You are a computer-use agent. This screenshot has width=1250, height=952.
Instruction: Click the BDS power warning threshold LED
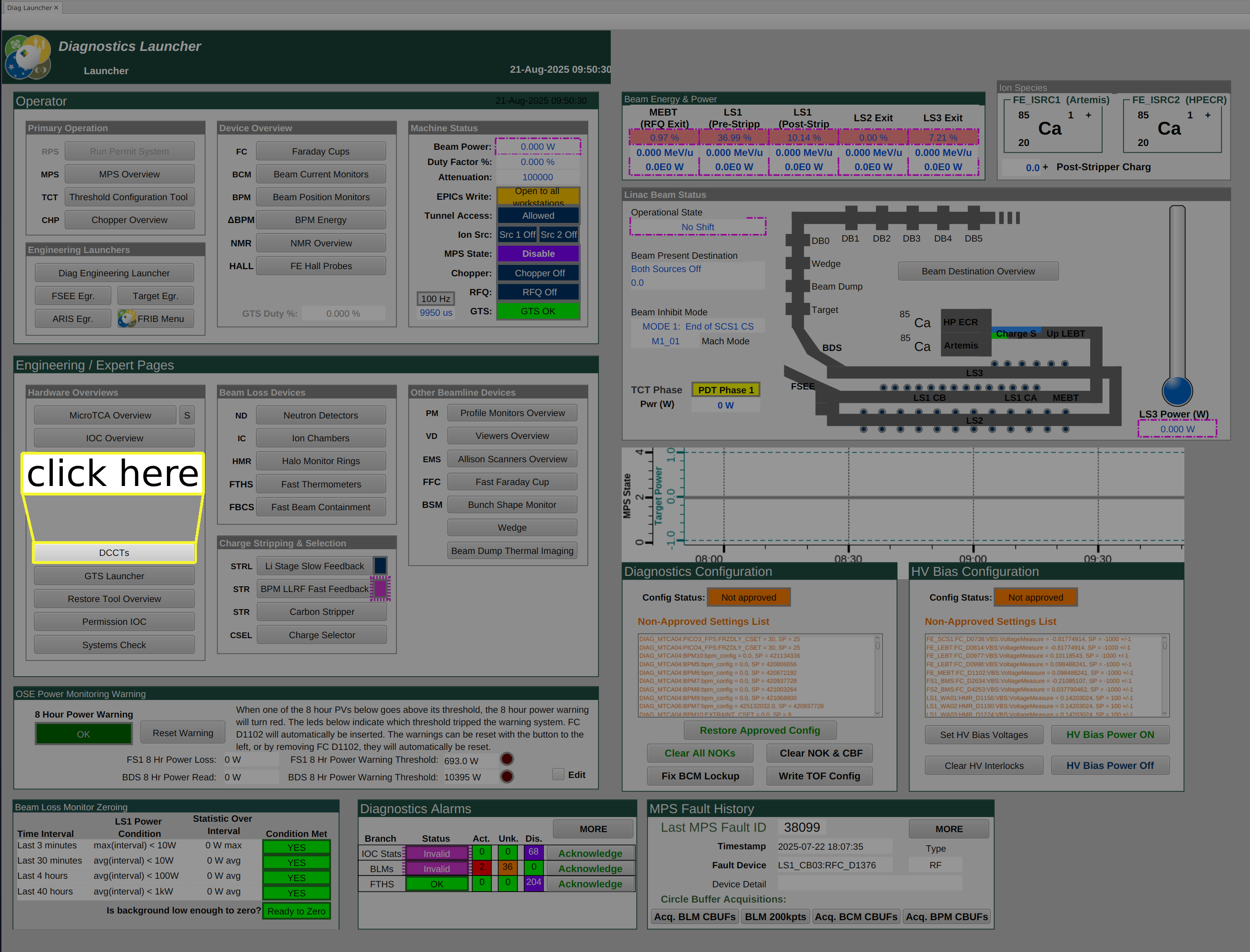(507, 777)
